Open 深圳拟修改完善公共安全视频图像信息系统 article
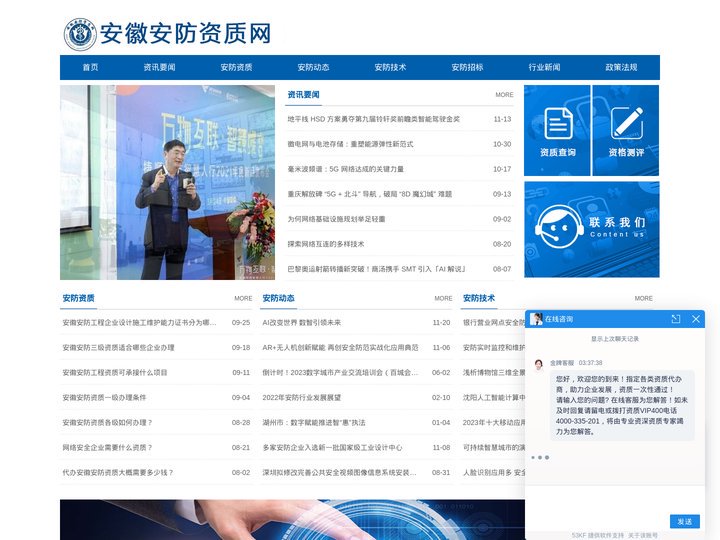Screen dimensions: 720x540 pyautogui.click(x=340, y=472)
